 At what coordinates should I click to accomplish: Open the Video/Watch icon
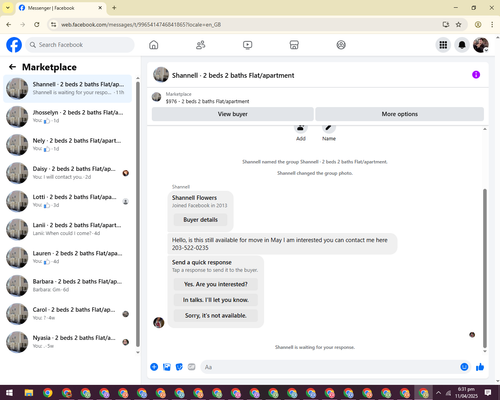click(x=247, y=45)
